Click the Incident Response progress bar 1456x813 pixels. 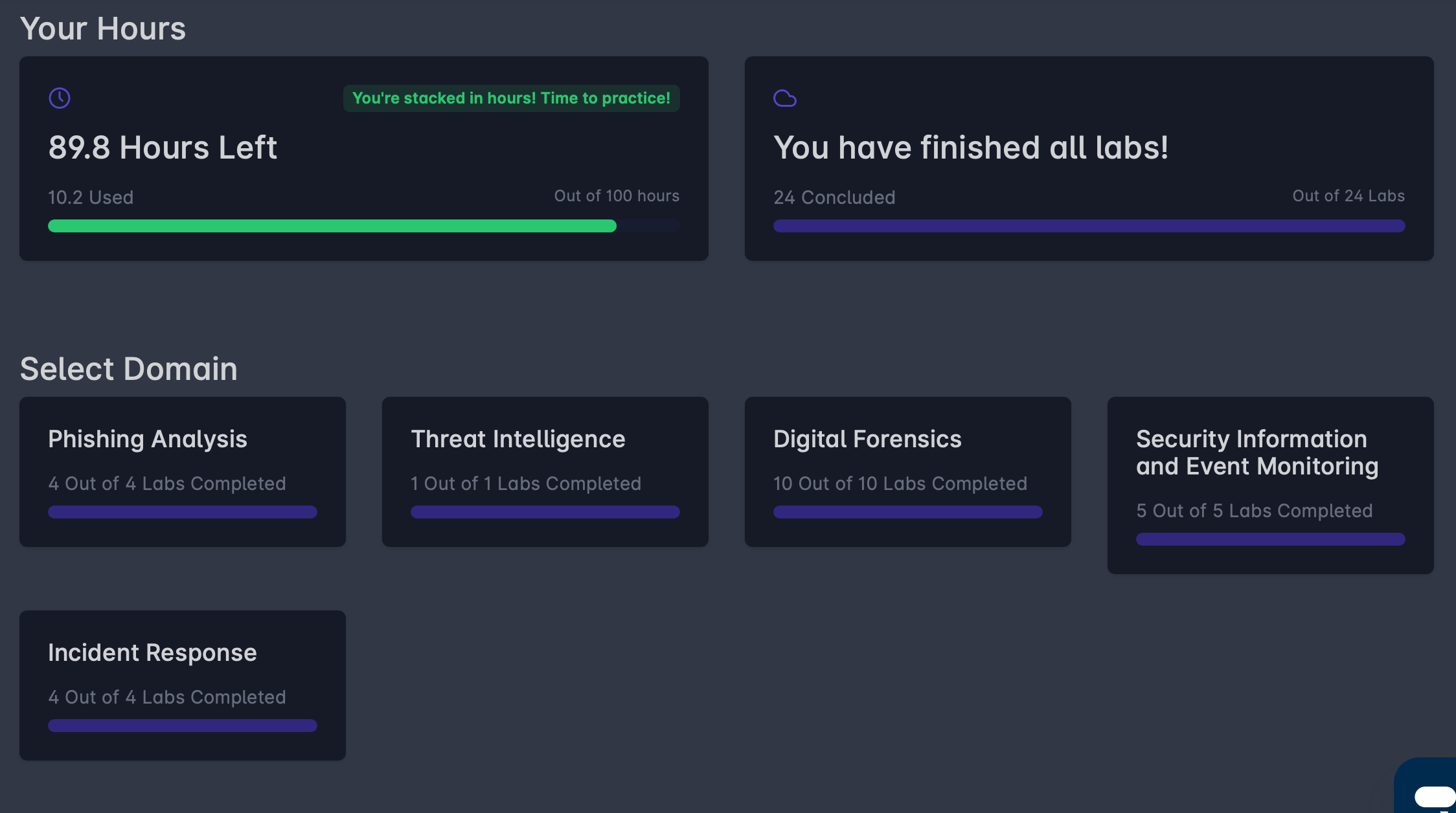pos(182,726)
